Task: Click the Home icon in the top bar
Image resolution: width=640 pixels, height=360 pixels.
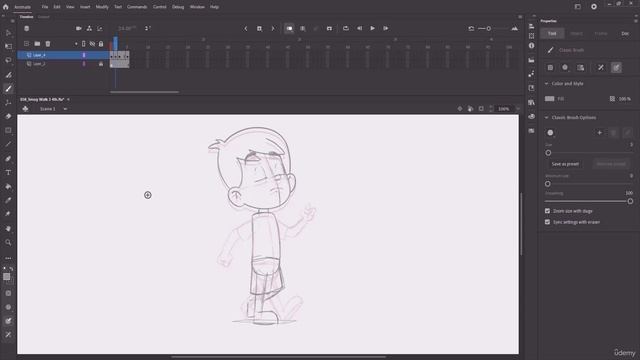Action: click(x=5, y=7)
